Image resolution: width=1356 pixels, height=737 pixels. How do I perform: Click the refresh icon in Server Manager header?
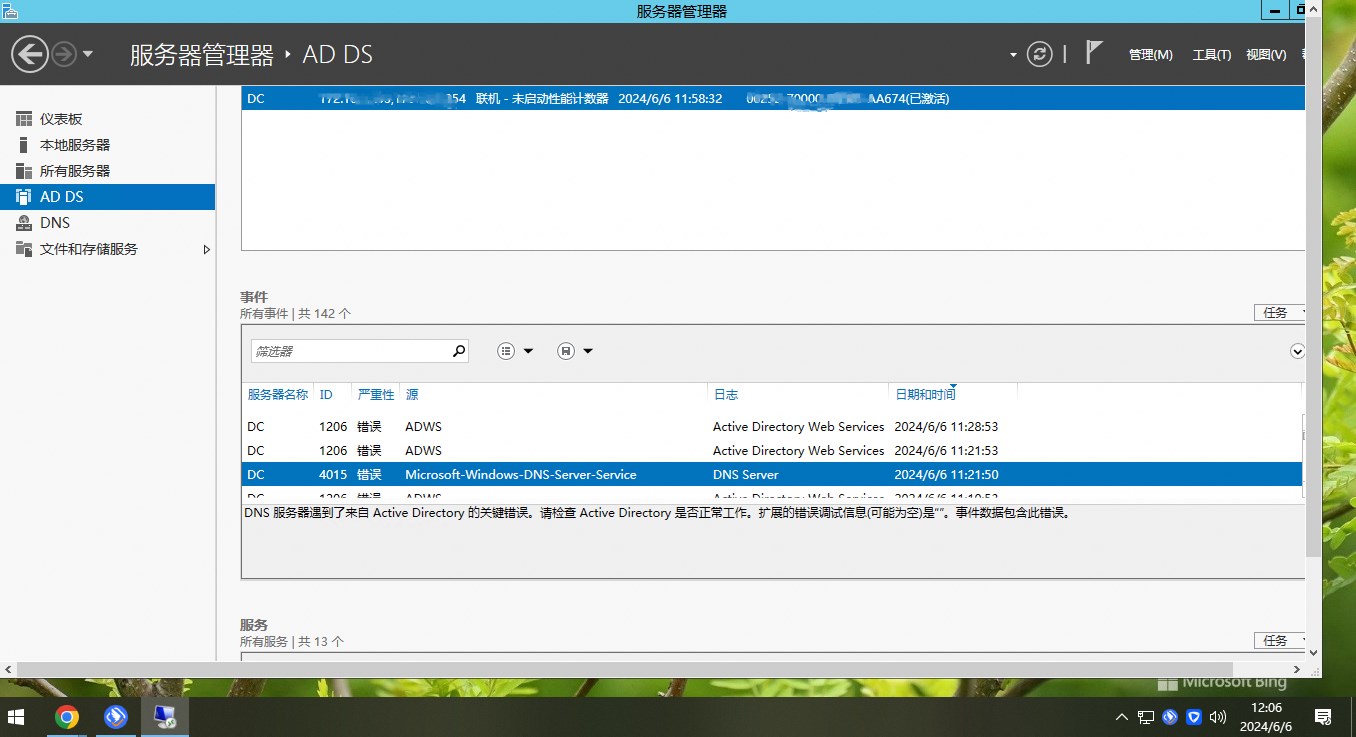[x=1040, y=54]
